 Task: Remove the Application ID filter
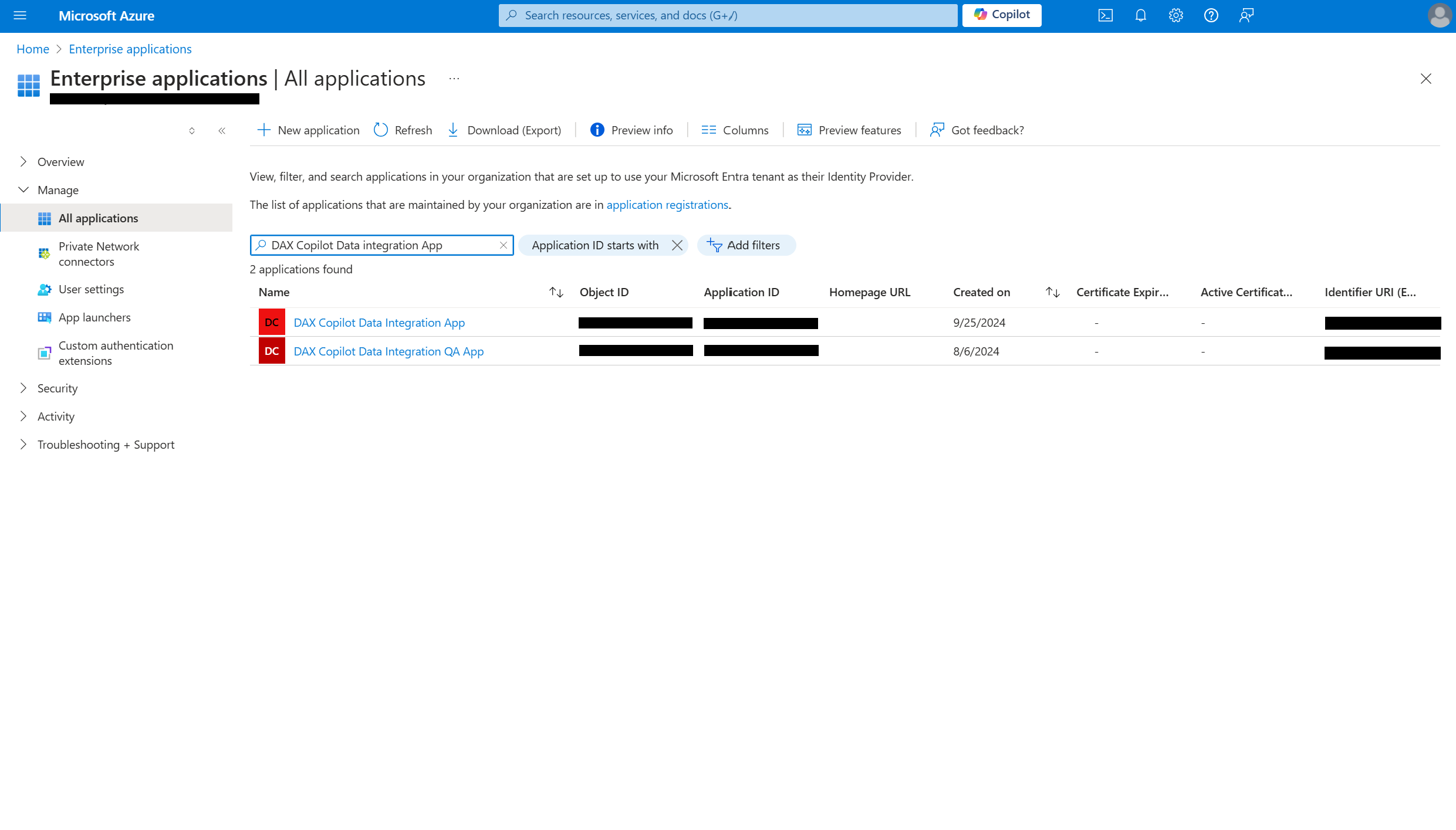pyautogui.click(x=677, y=245)
